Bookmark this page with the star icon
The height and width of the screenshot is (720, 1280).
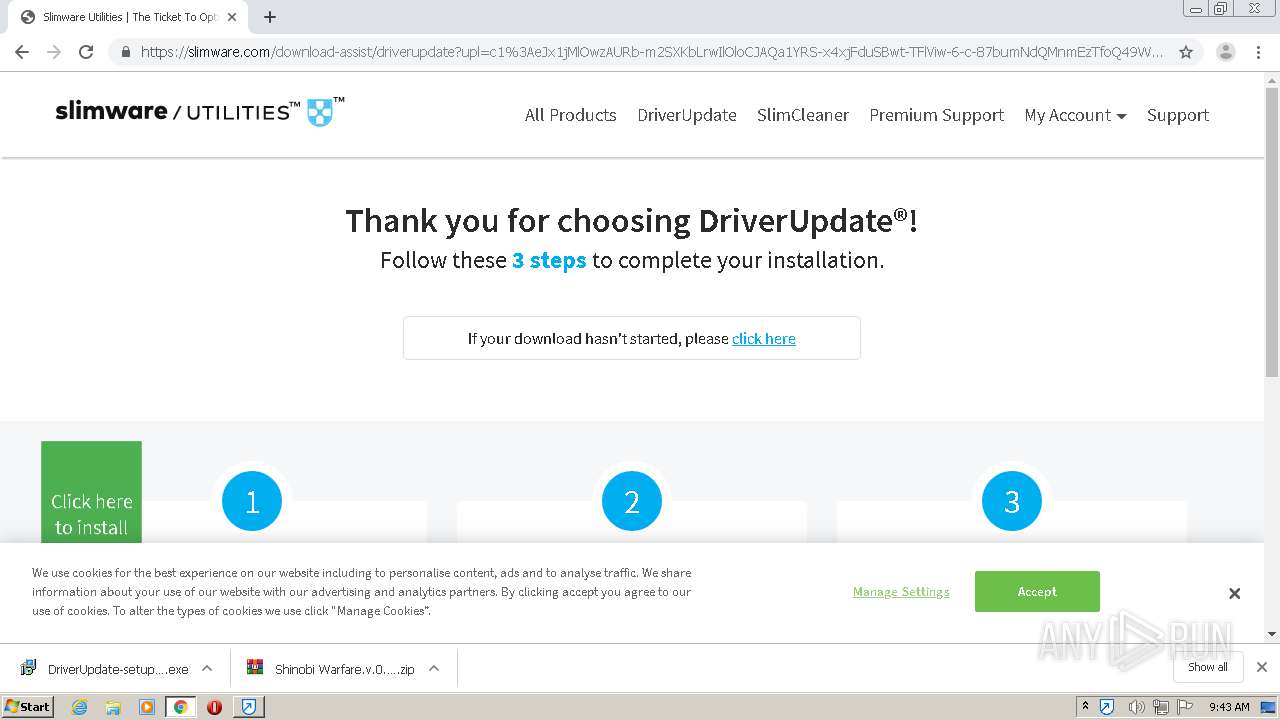click(1186, 52)
